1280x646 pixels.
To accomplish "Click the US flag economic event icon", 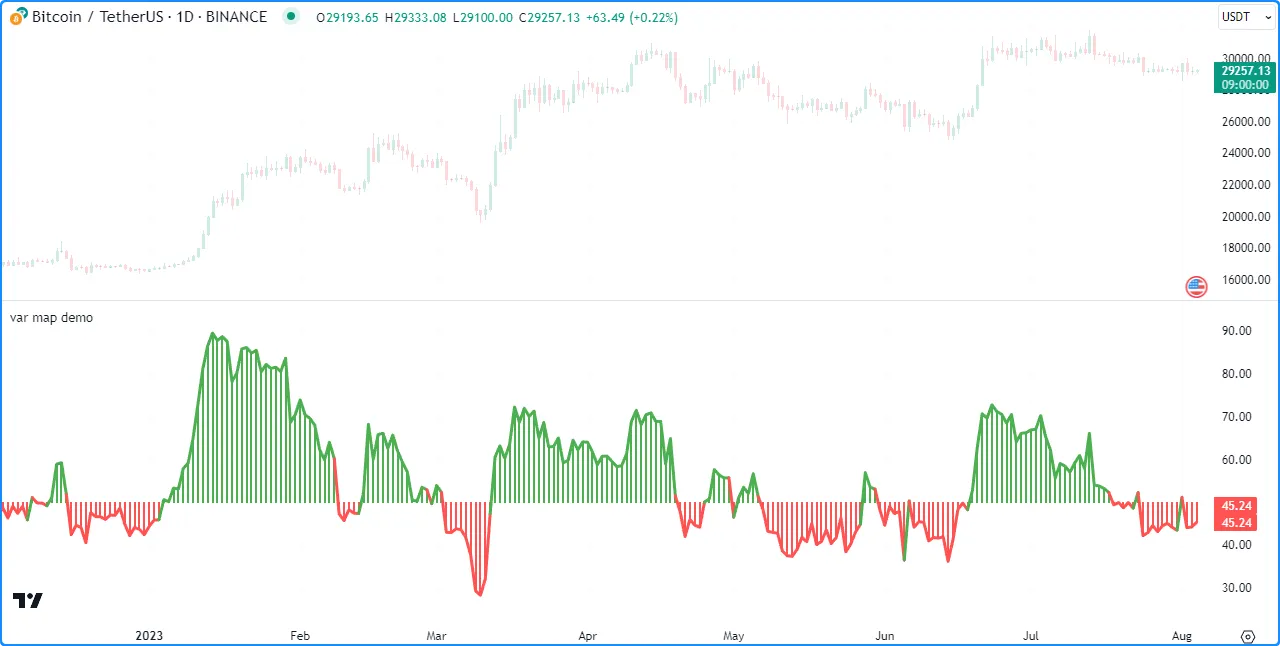I will point(1196,287).
